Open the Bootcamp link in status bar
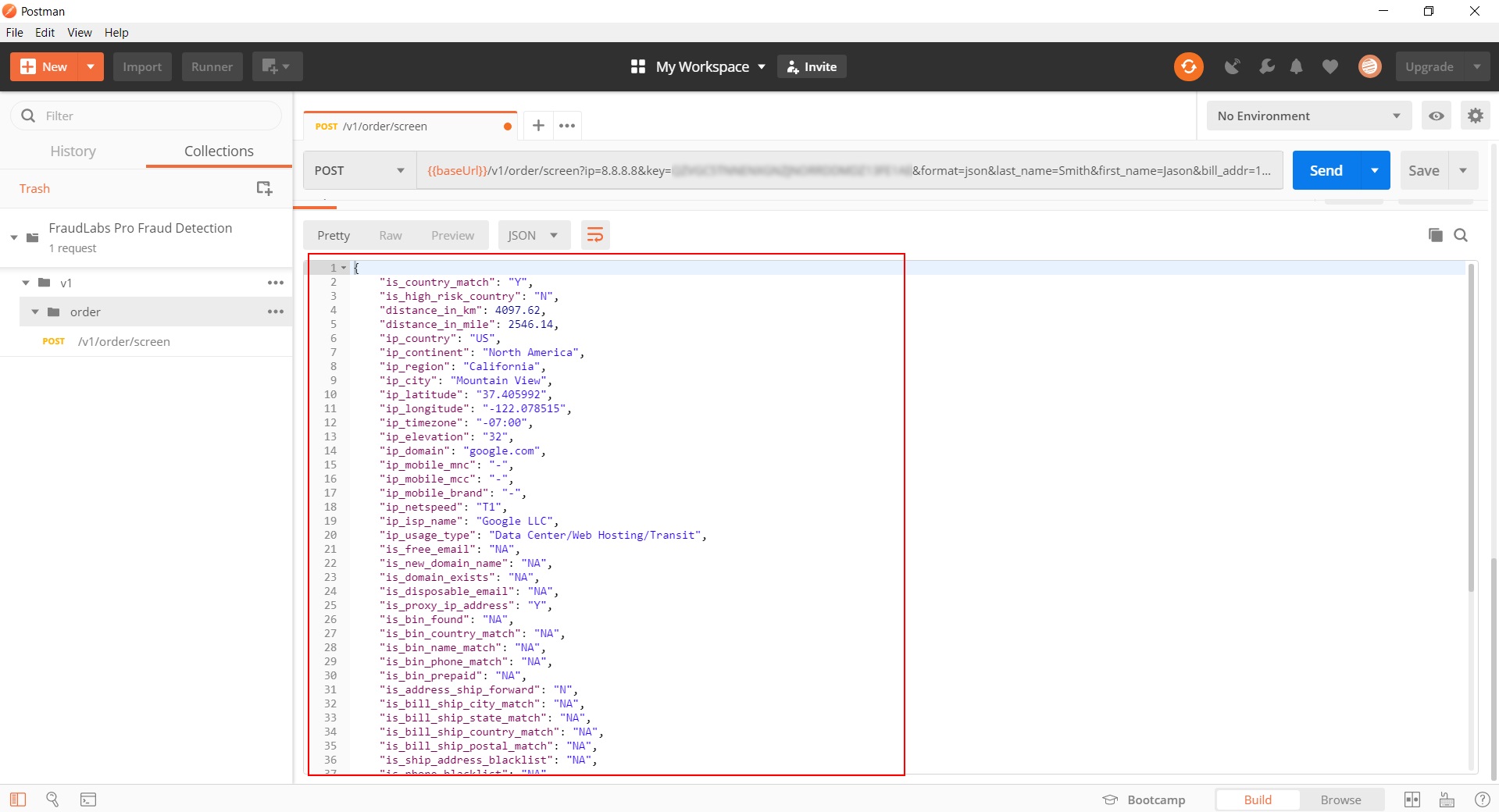1499x812 pixels. (1144, 800)
